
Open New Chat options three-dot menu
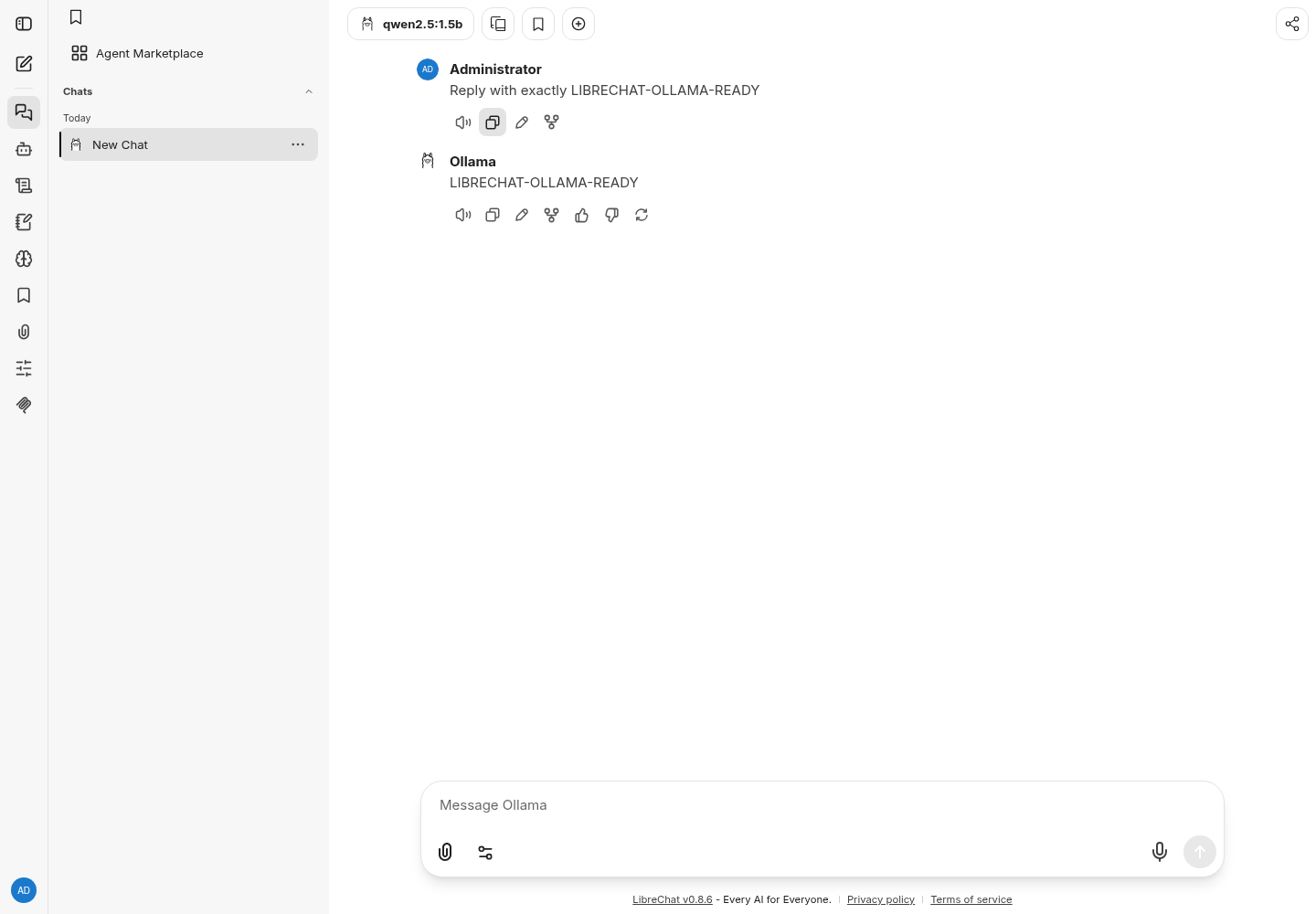coord(298,144)
